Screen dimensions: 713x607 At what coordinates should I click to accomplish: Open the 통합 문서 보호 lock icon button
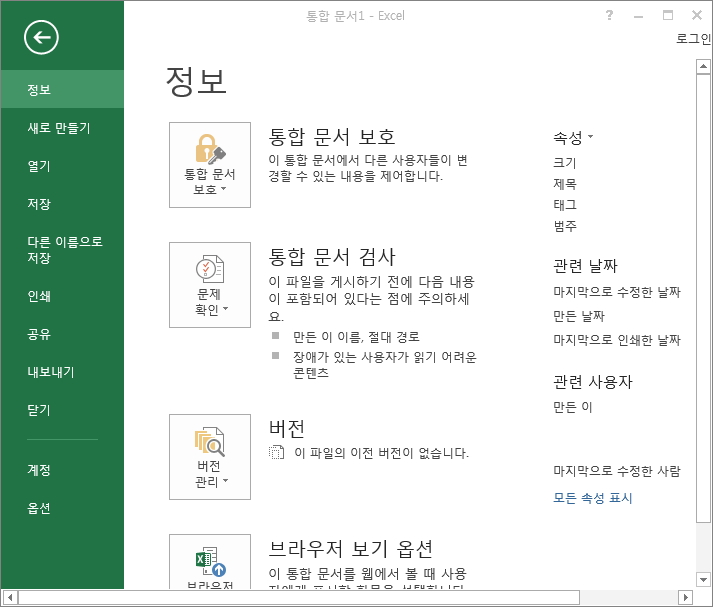[x=210, y=165]
